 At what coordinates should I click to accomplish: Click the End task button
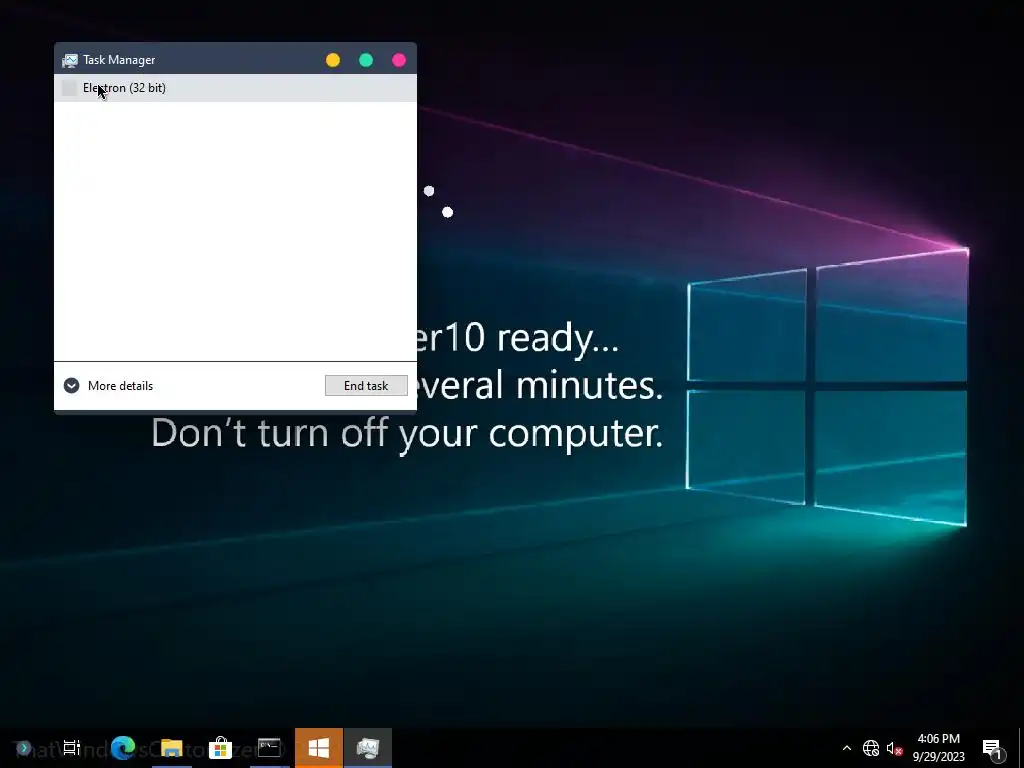(x=366, y=385)
